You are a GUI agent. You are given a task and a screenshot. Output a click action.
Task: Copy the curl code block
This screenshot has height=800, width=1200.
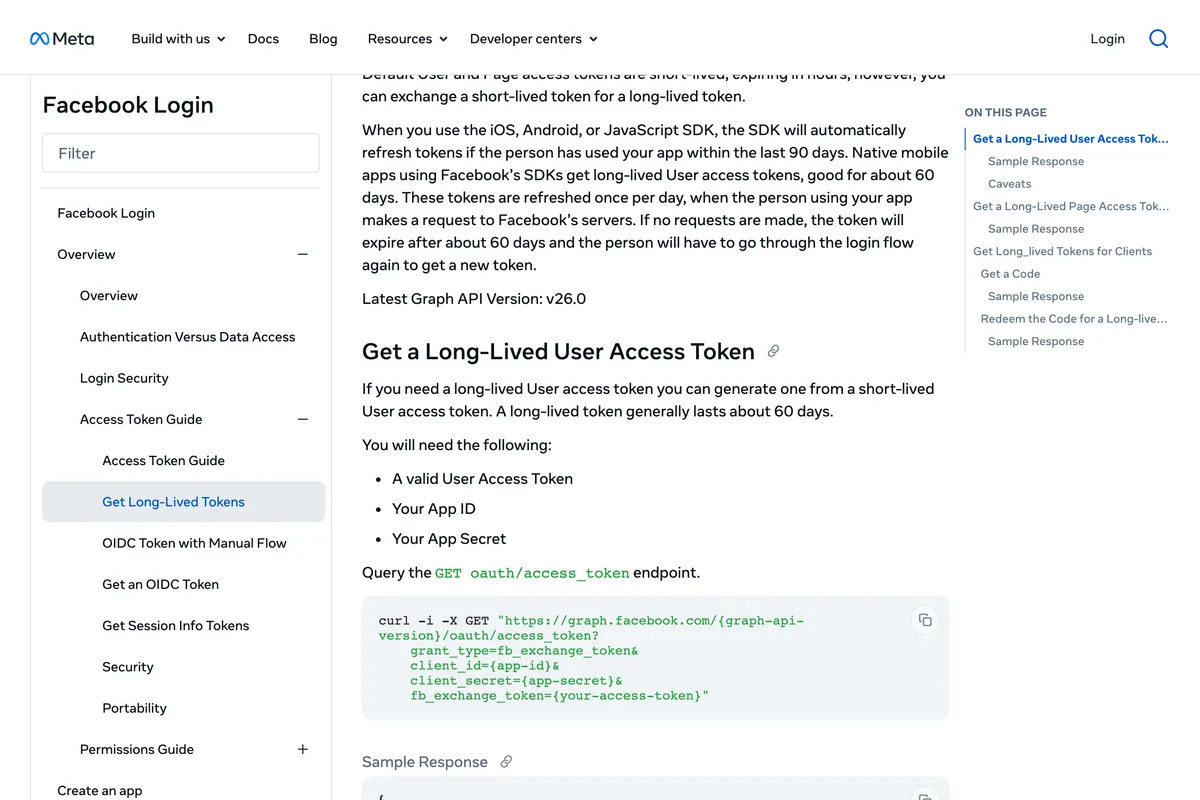925,620
